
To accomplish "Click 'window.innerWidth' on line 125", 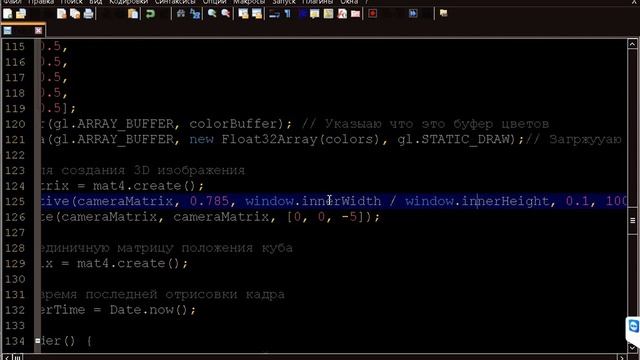I will 313,201.
